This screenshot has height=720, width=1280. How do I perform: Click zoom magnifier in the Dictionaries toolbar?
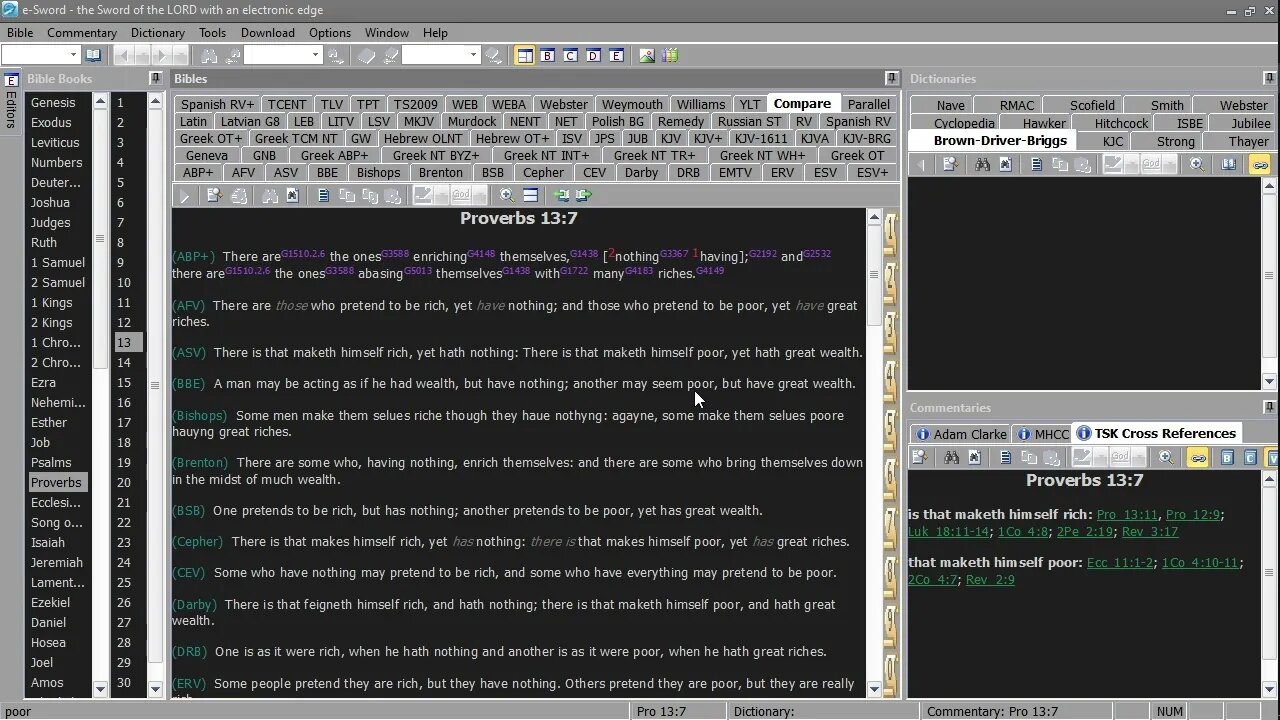[x=1197, y=165]
